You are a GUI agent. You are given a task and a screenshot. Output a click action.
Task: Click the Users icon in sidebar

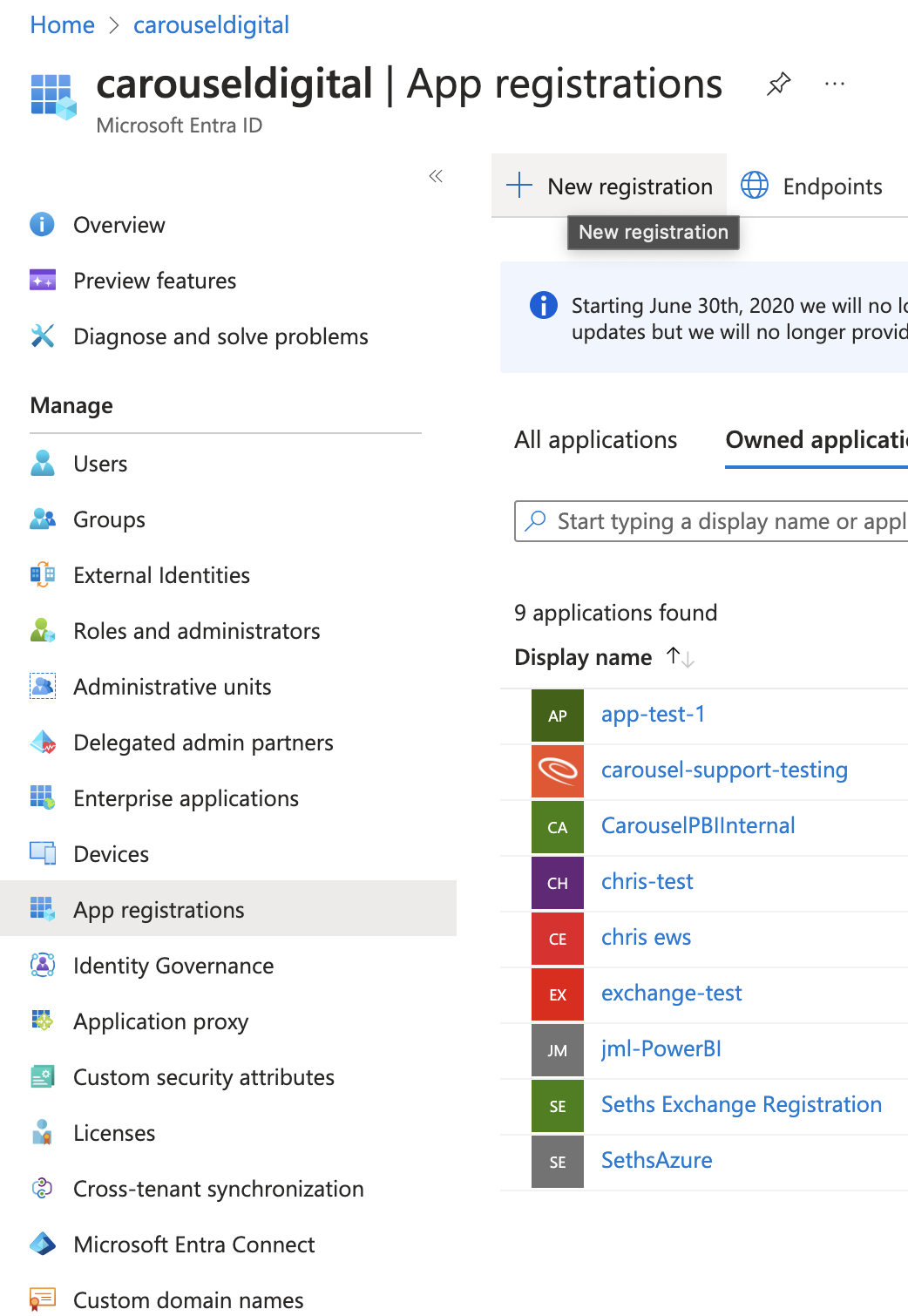coord(42,464)
